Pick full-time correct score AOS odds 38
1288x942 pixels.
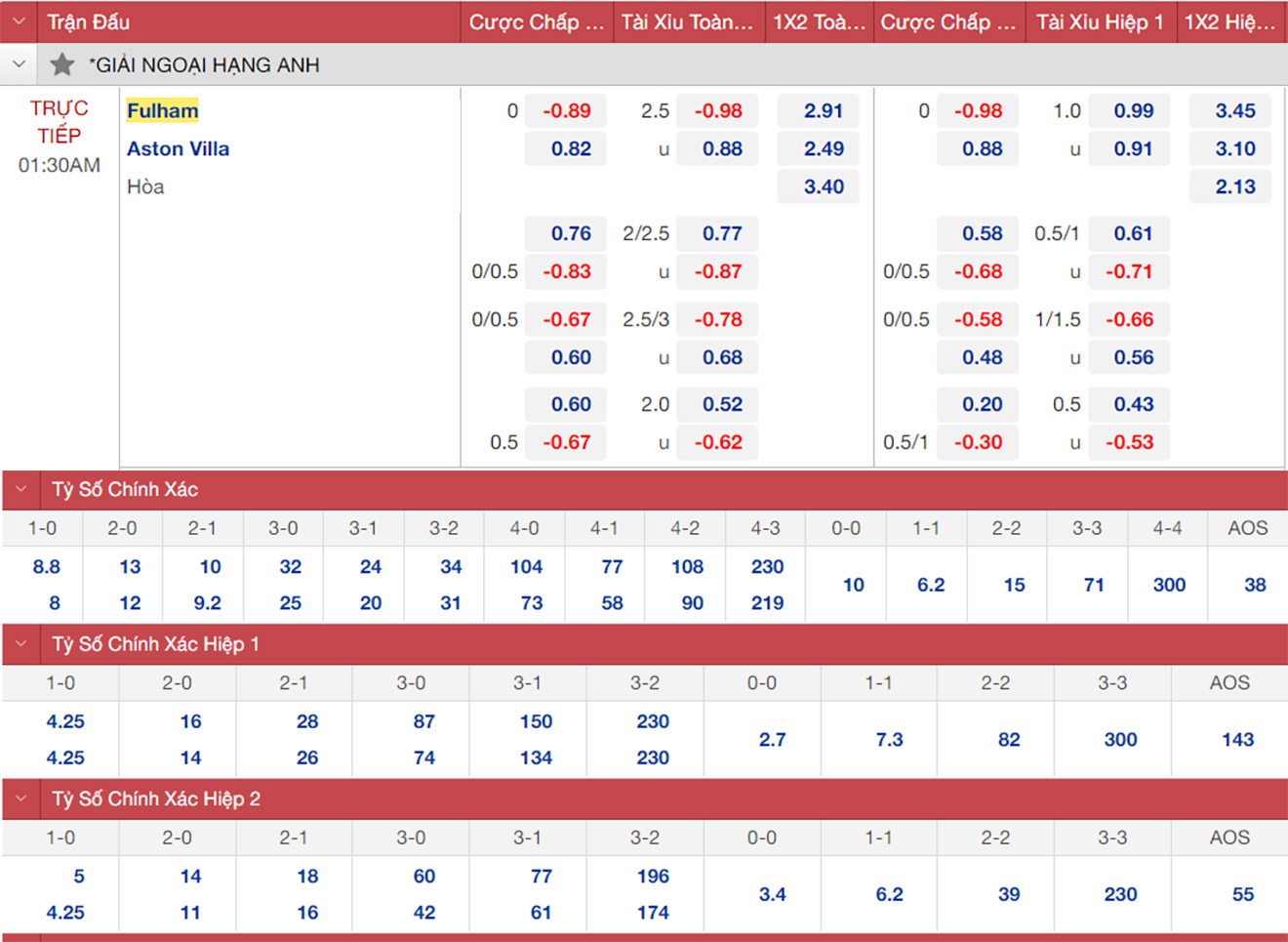(x=1255, y=585)
